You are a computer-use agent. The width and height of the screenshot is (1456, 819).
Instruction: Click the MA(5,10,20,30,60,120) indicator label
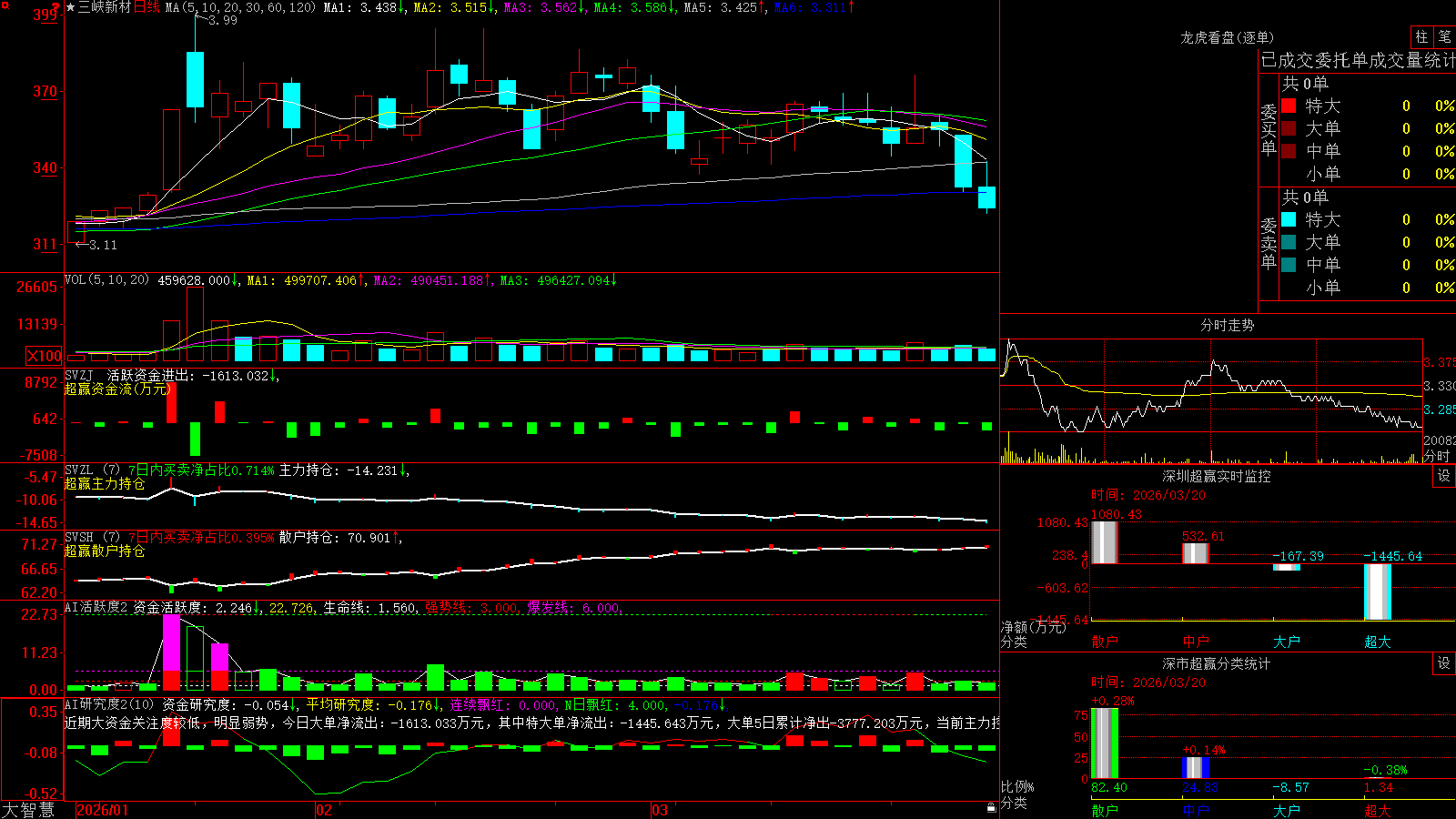pyautogui.click(x=240, y=7)
